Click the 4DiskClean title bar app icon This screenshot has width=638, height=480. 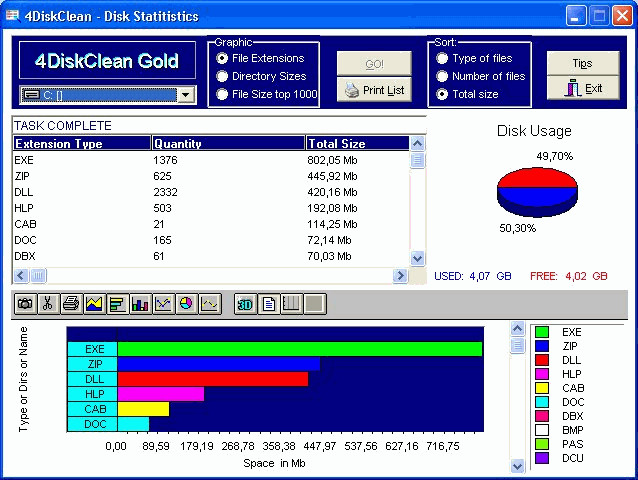click(12, 16)
